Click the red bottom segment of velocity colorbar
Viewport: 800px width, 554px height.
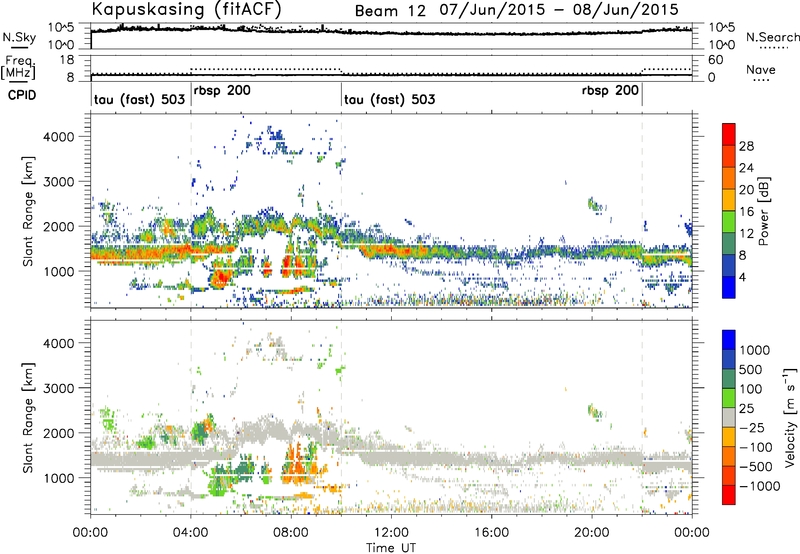[729, 495]
